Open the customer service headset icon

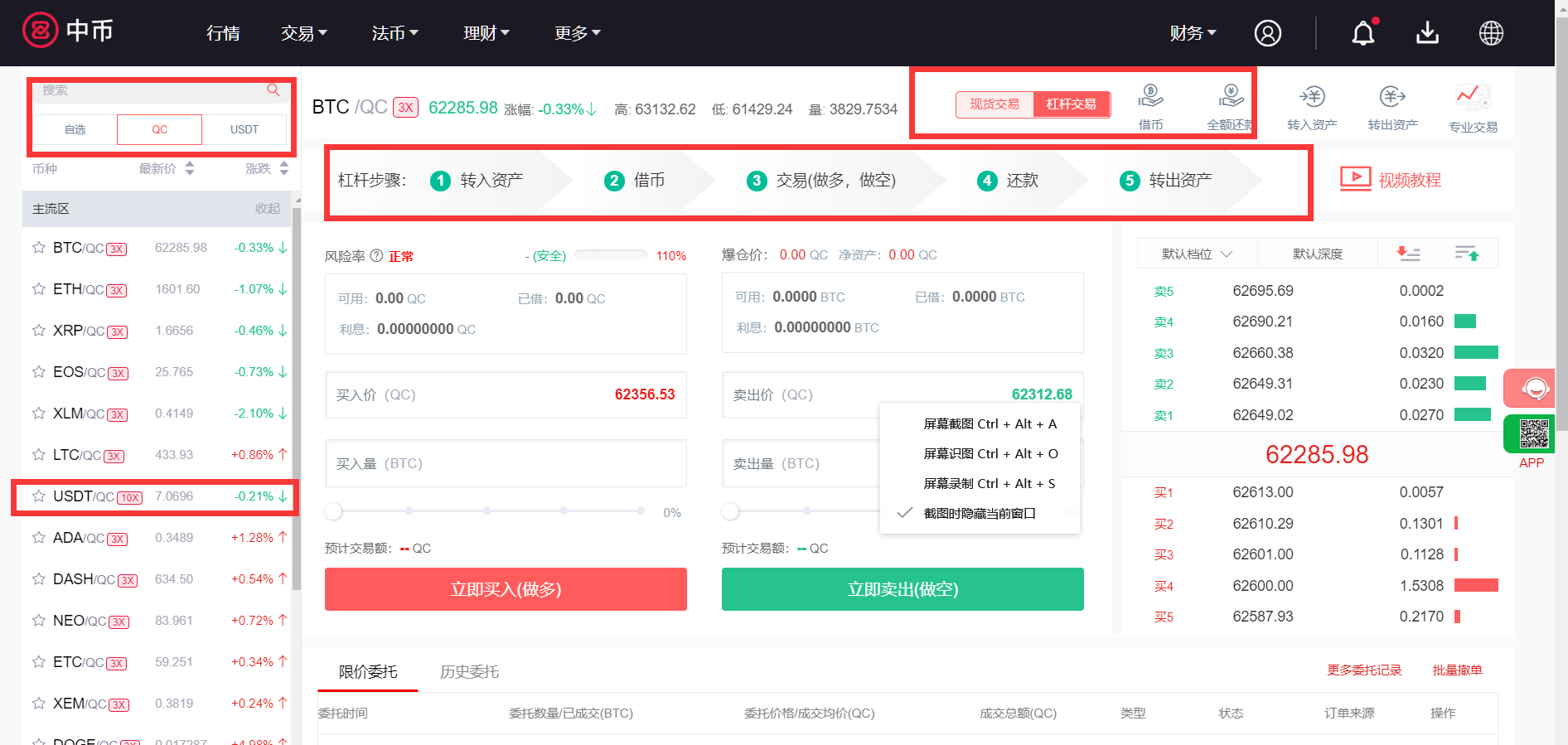(1534, 388)
